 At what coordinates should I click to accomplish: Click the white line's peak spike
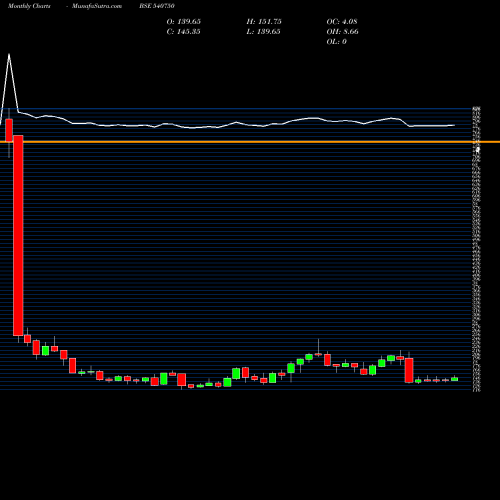pos(9,55)
